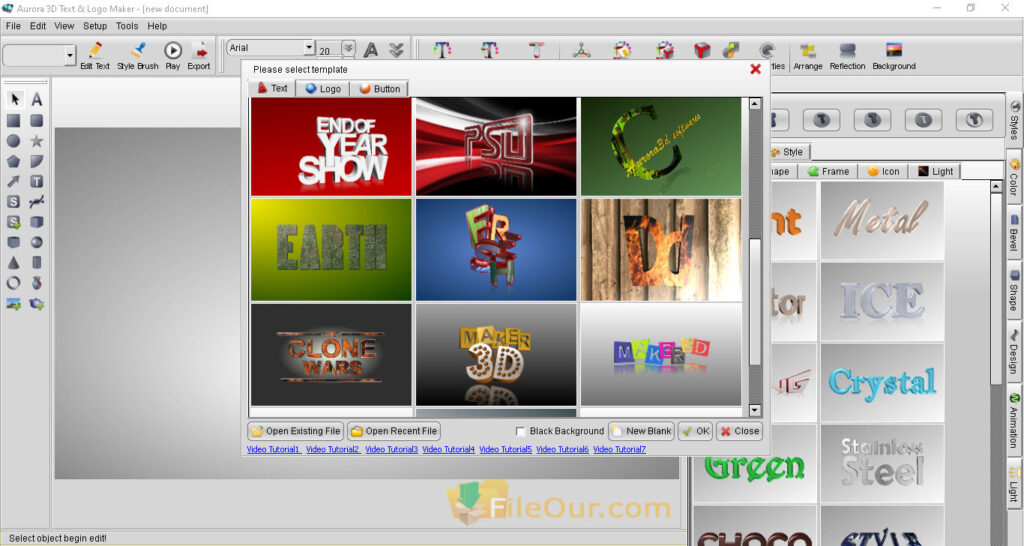Image resolution: width=1024 pixels, height=546 pixels.
Task: Select the cone shape tool
Action: (13, 263)
